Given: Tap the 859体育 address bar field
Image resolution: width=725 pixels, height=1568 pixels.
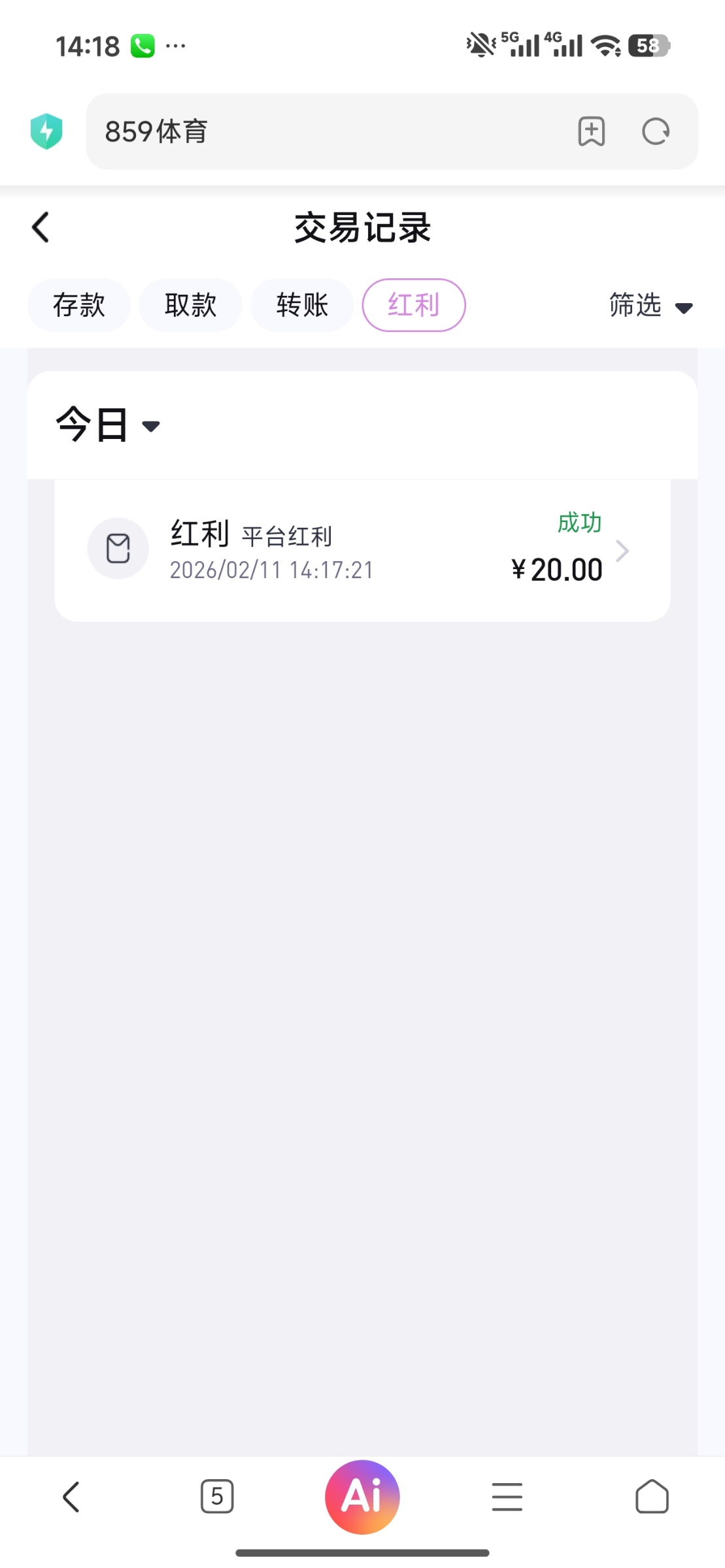Looking at the screenshot, I should tap(327, 131).
